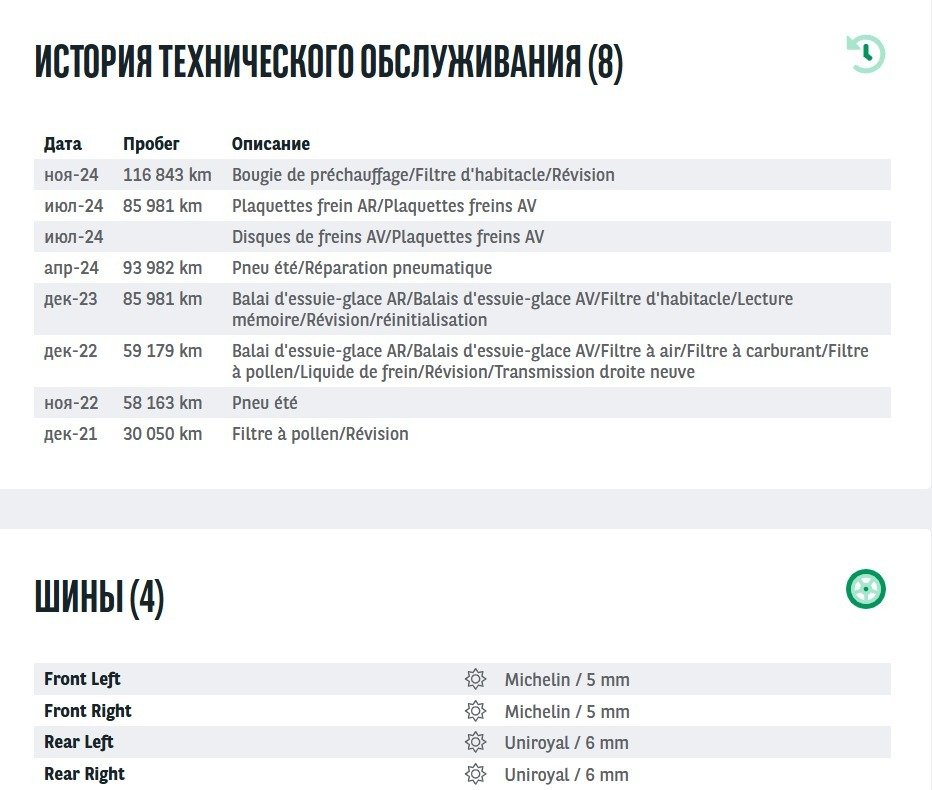
Task: Click the green tire wheel icon
Action: 866,589
